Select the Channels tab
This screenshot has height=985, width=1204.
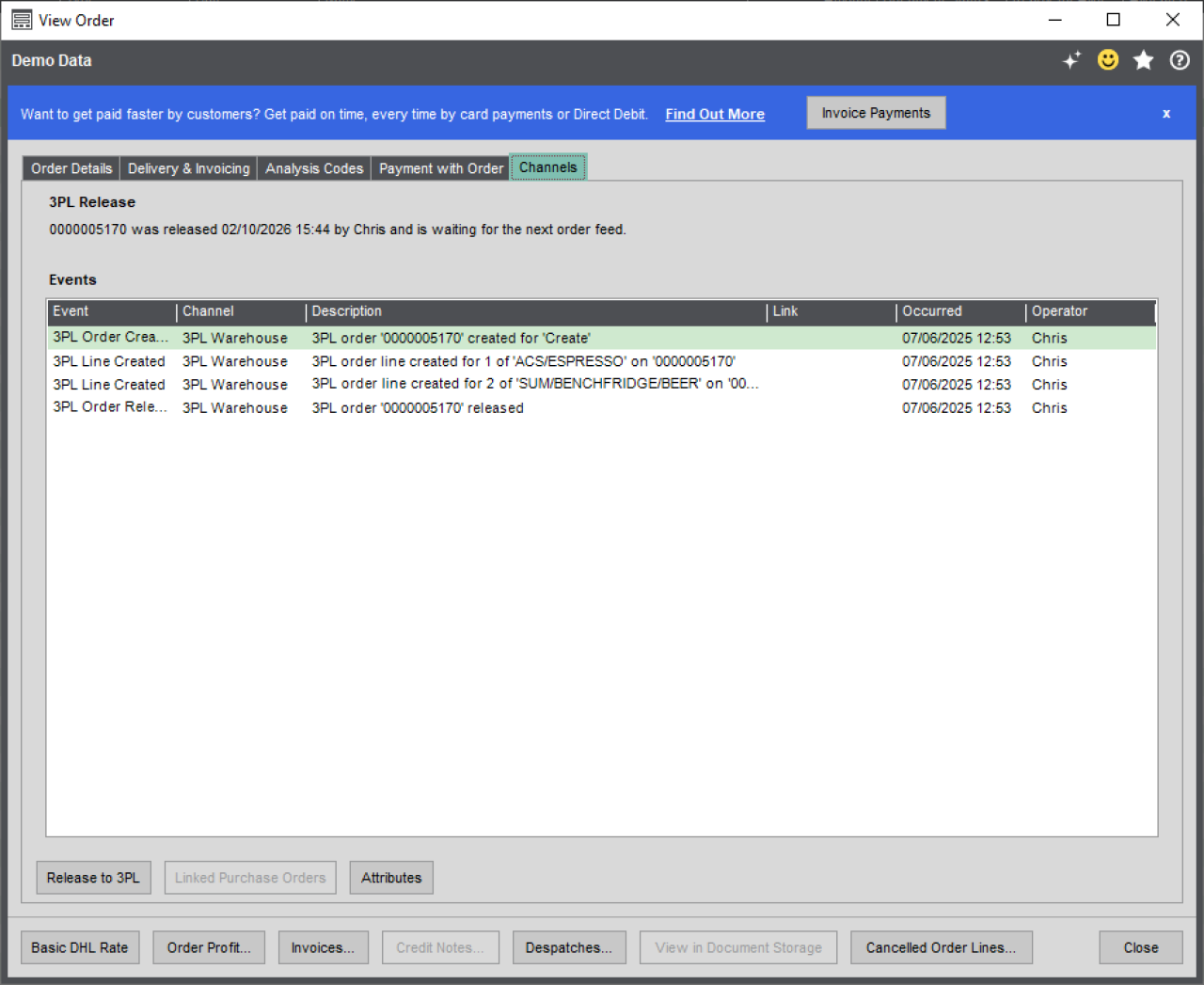pos(548,167)
